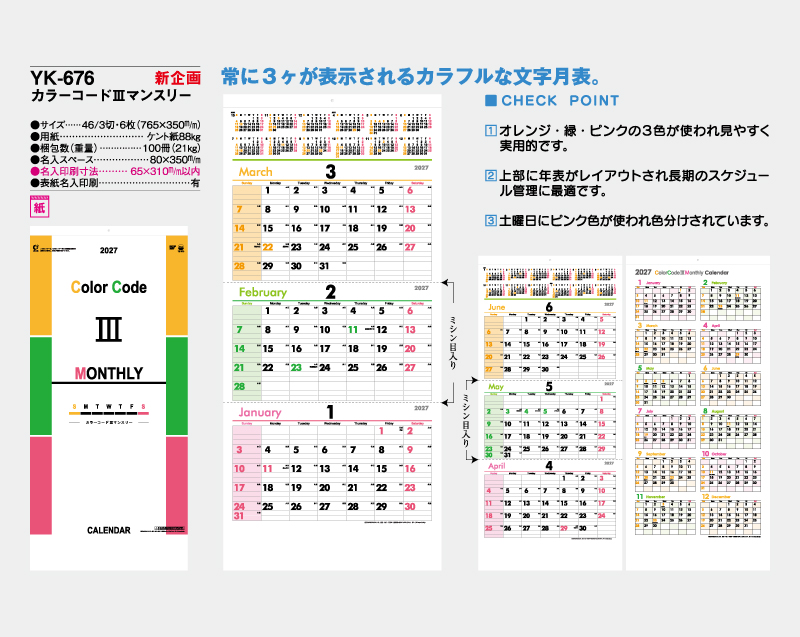Screen dimensions: 800x637
Task: Click the green February month heading
Action: [x=263, y=292]
